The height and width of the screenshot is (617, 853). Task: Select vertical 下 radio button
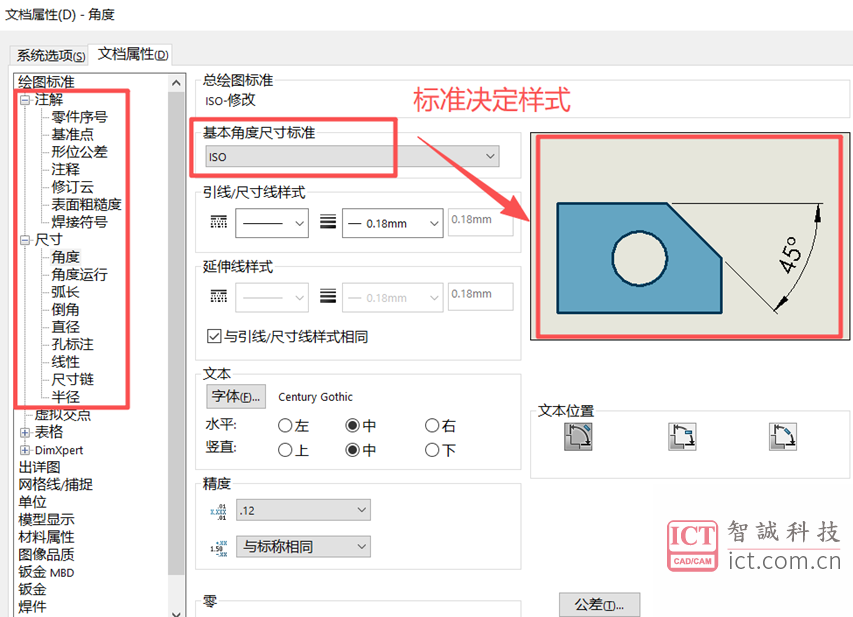(x=432, y=450)
